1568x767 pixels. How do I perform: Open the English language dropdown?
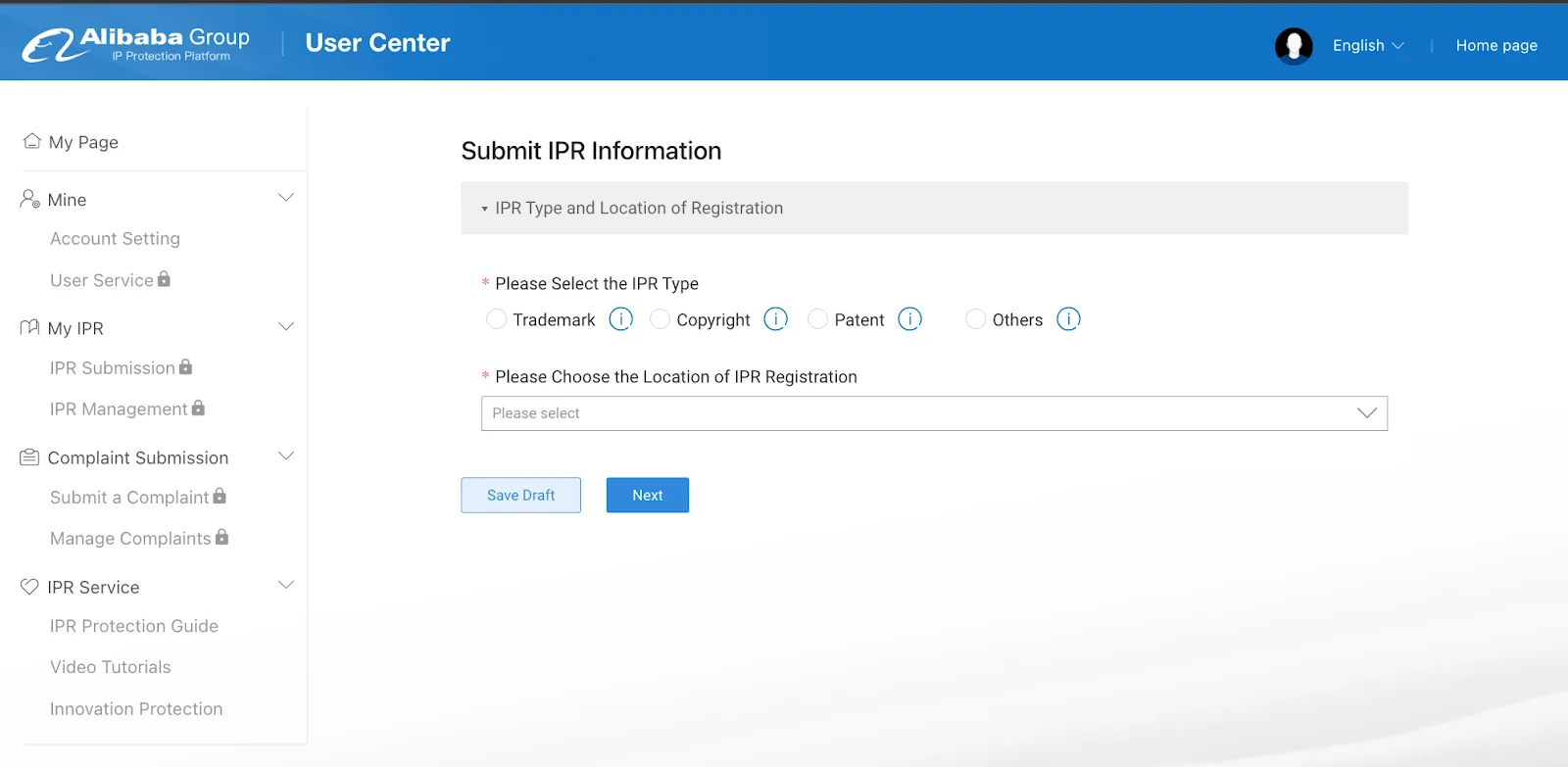pos(1368,46)
